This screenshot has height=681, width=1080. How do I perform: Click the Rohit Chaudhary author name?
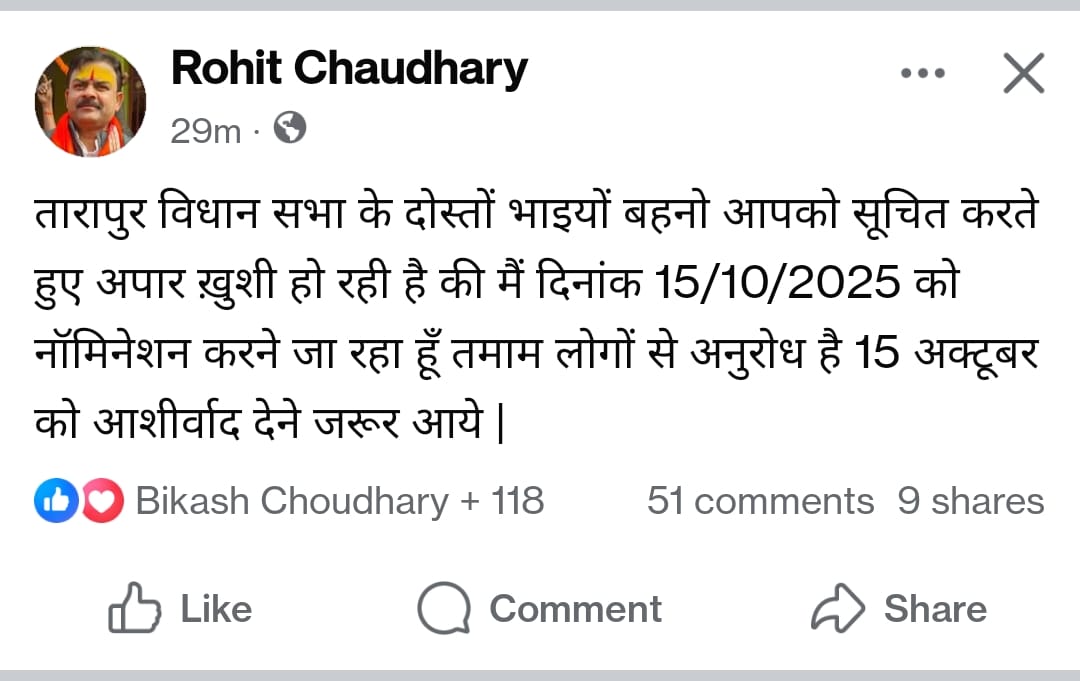[349, 69]
